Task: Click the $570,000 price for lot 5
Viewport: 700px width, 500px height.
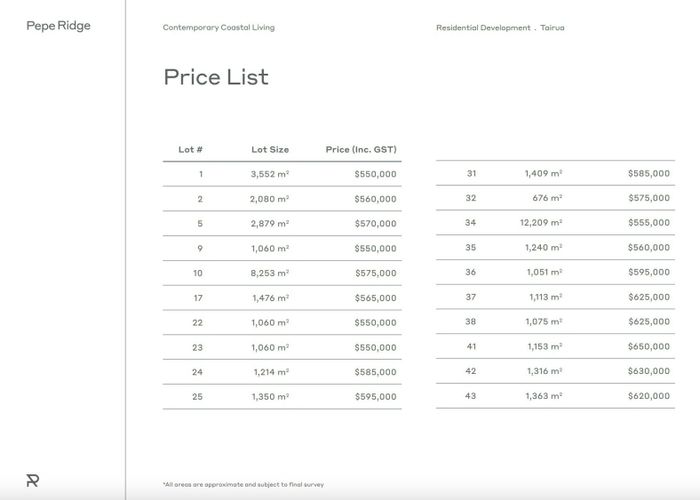Action: point(375,224)
